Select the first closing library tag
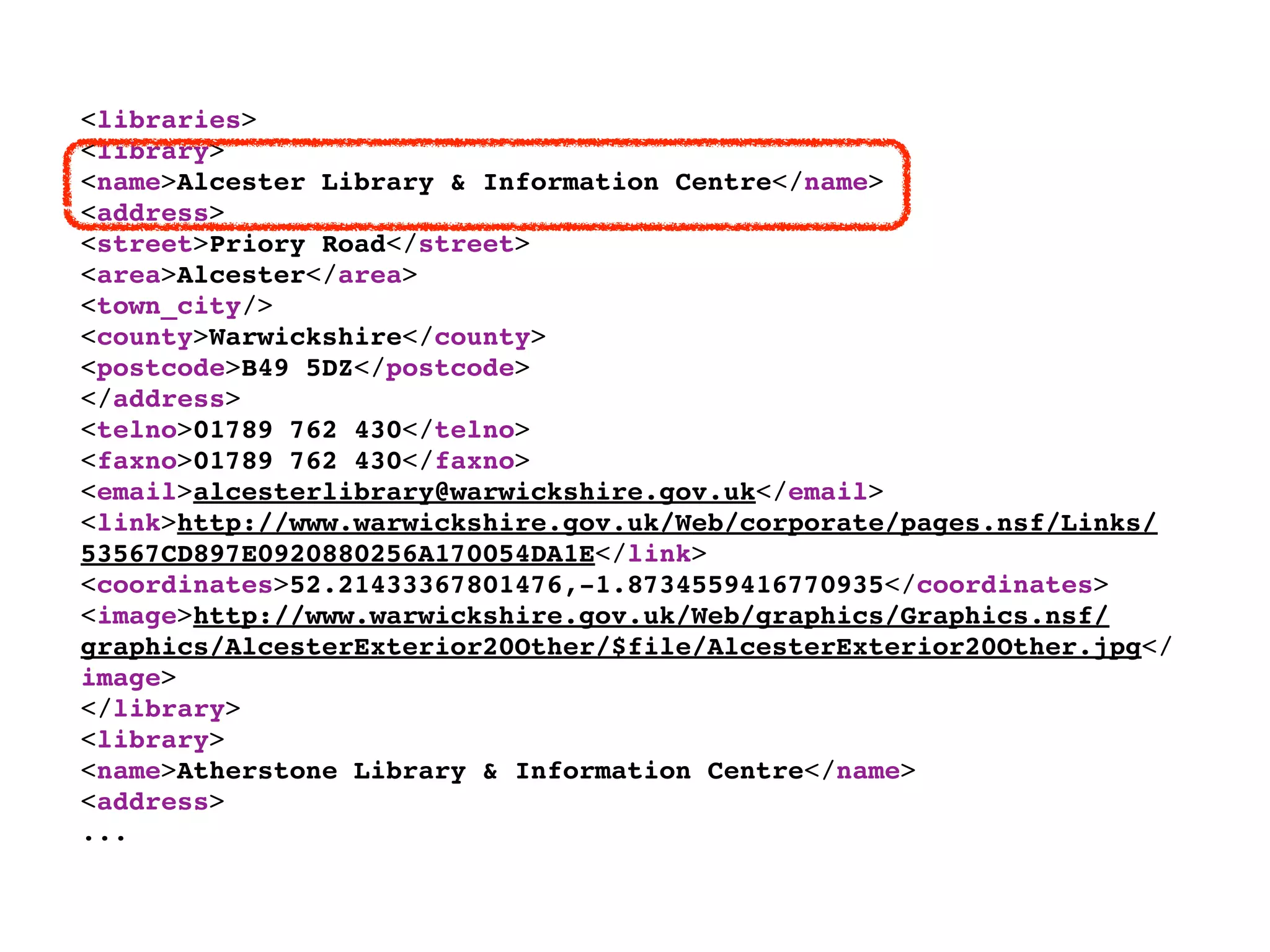The image size is (1270, 952). 161,709
